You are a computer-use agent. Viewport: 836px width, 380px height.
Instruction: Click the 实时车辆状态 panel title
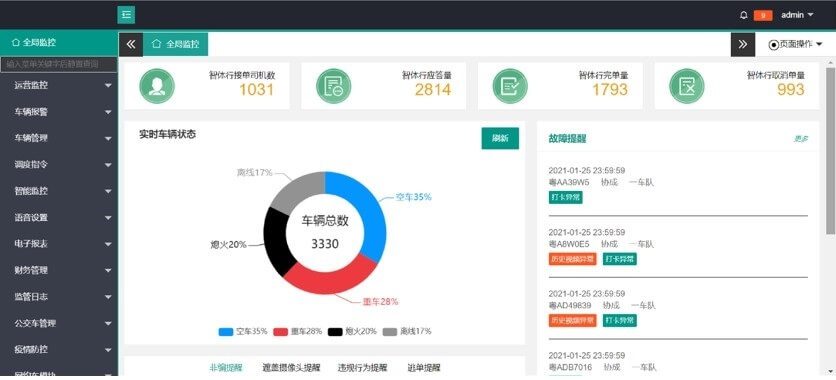point(167,135)
